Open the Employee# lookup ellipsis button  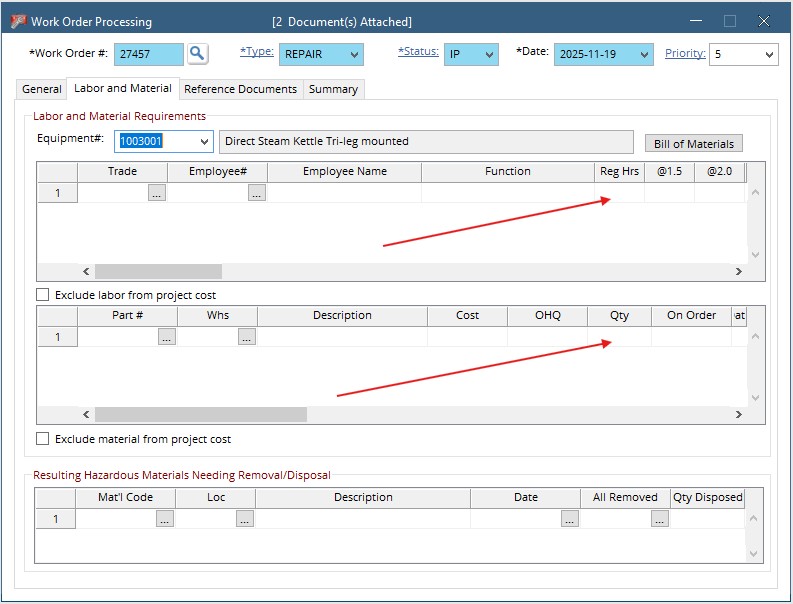pos(257,194)
